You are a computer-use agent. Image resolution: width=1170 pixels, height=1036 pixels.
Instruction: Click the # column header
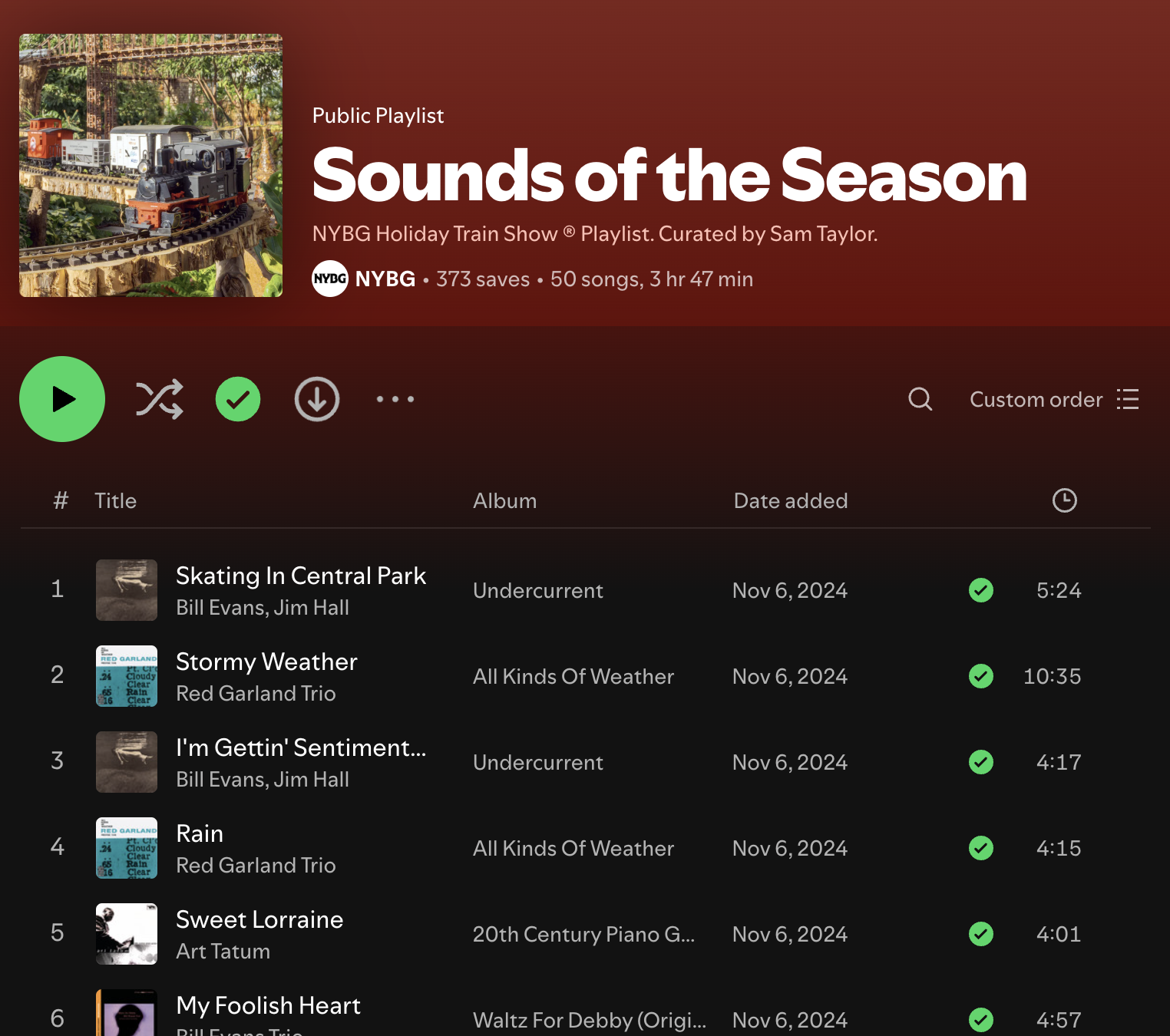(61, 501)
